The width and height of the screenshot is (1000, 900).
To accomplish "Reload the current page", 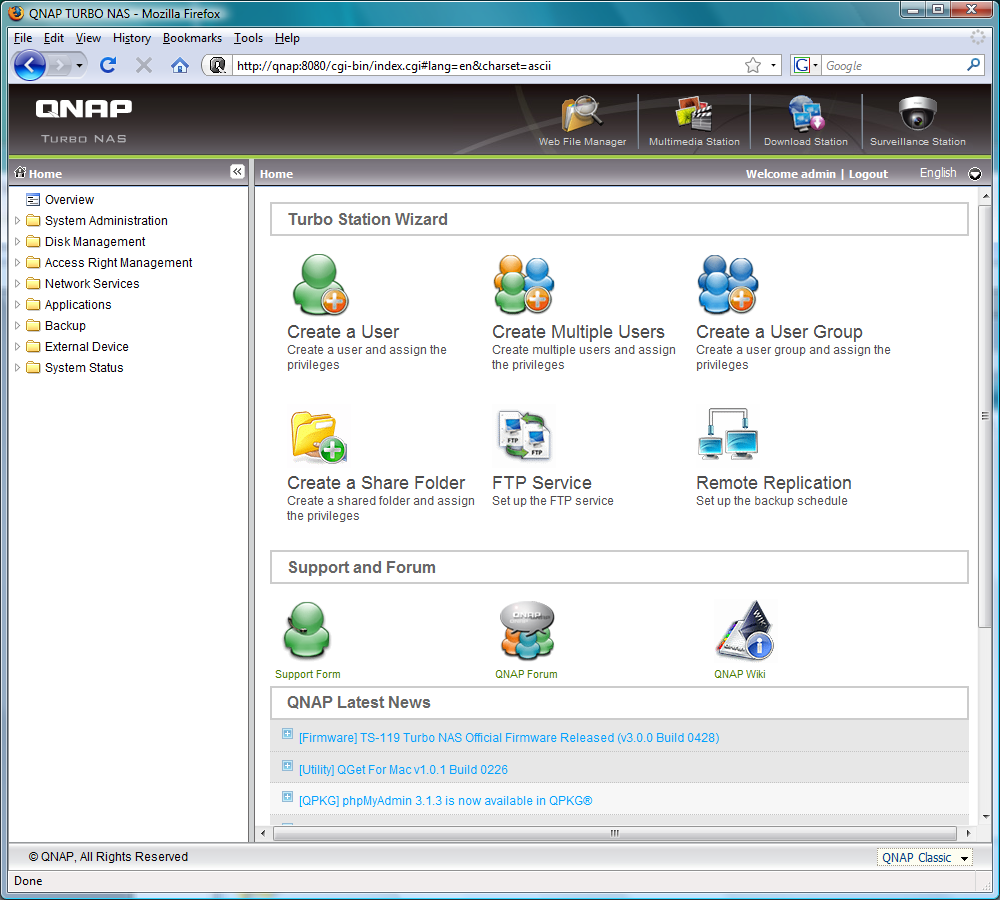I will click(108, 65).
